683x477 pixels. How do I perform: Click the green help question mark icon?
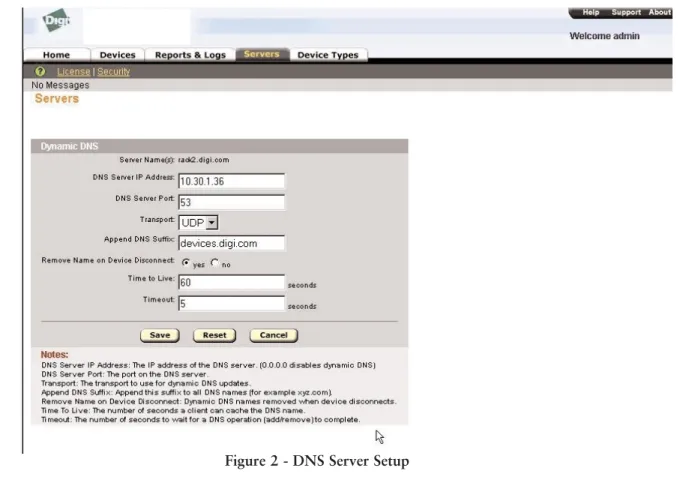[40, 71]
